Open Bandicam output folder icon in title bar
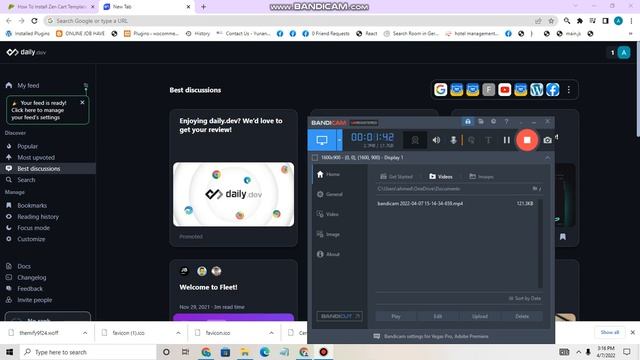This screenshot has height=360, width=640. (481, 122)
